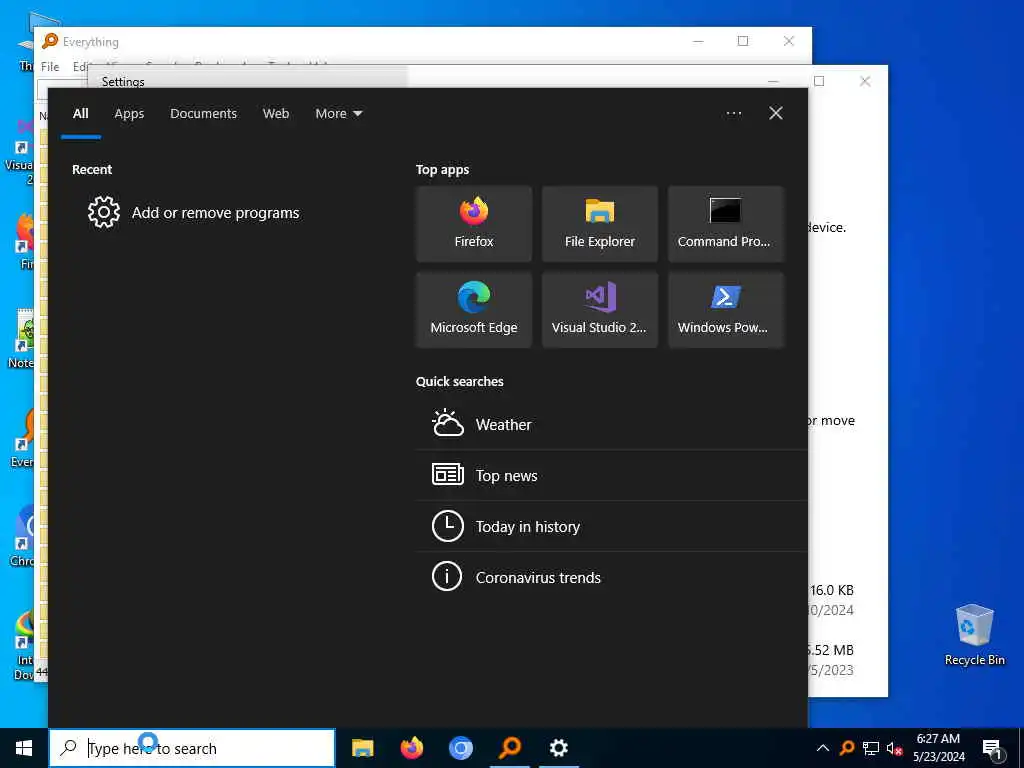Open Windows PowerShell tile in Top apps

pyautogui.click(x=725, y=310)
